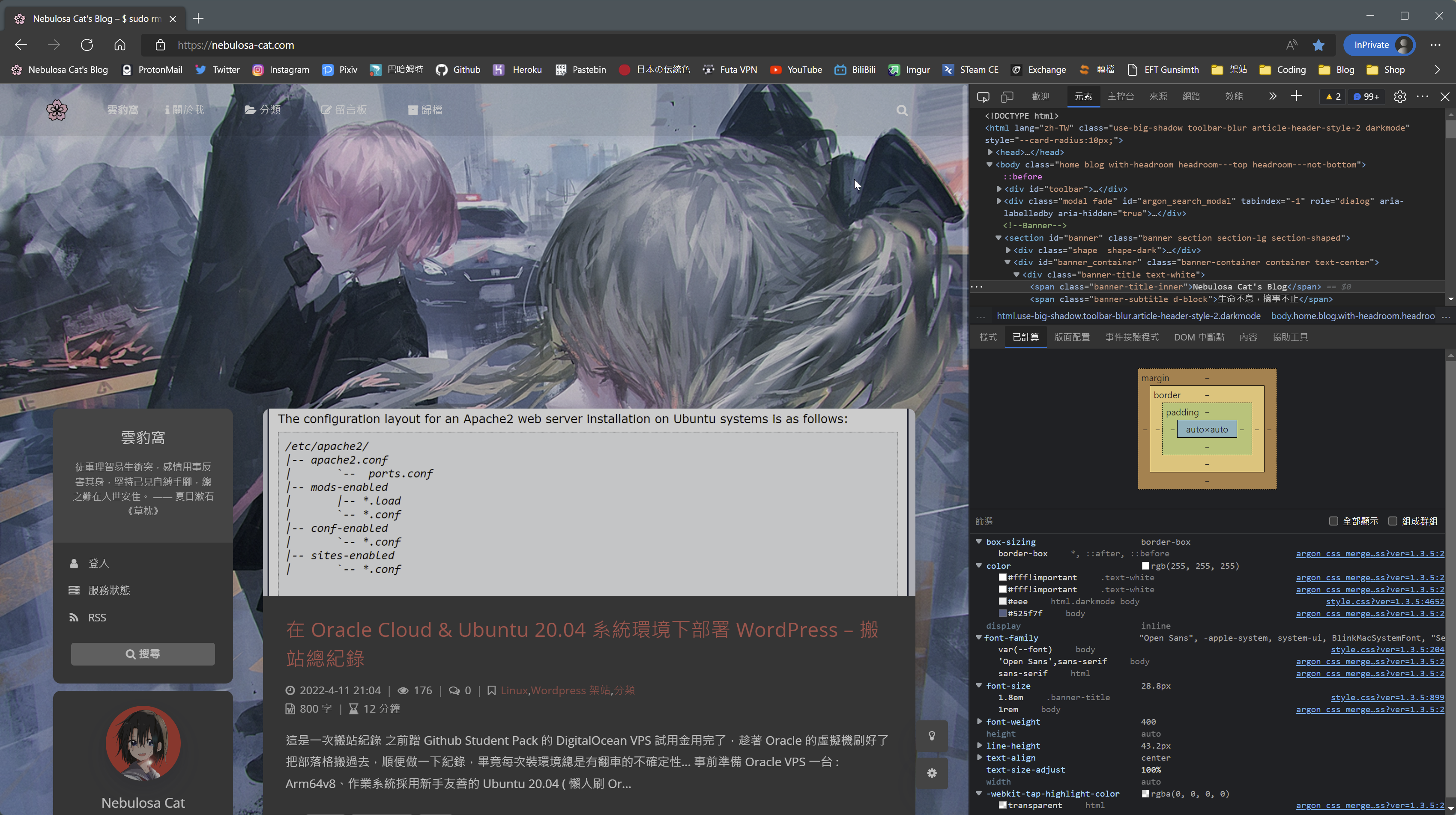Click the favorites star icon

coord(1318,45)
